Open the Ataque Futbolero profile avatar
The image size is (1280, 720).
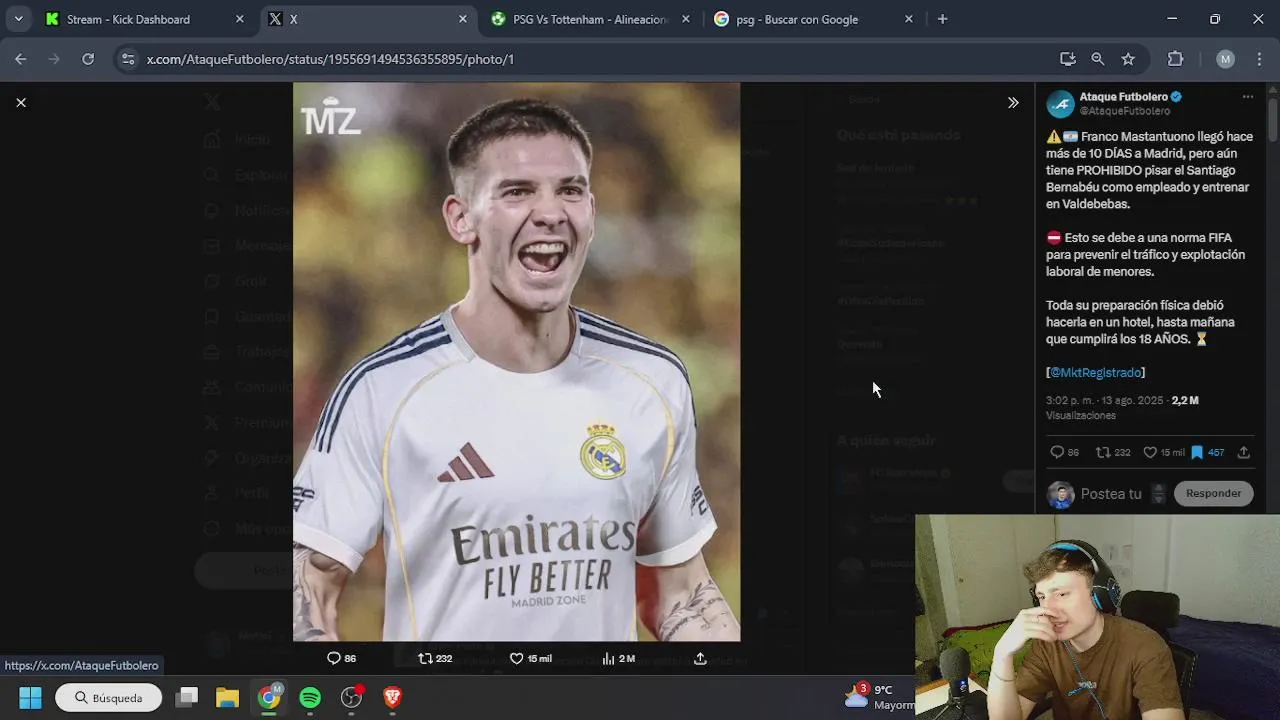[1060, 104]
